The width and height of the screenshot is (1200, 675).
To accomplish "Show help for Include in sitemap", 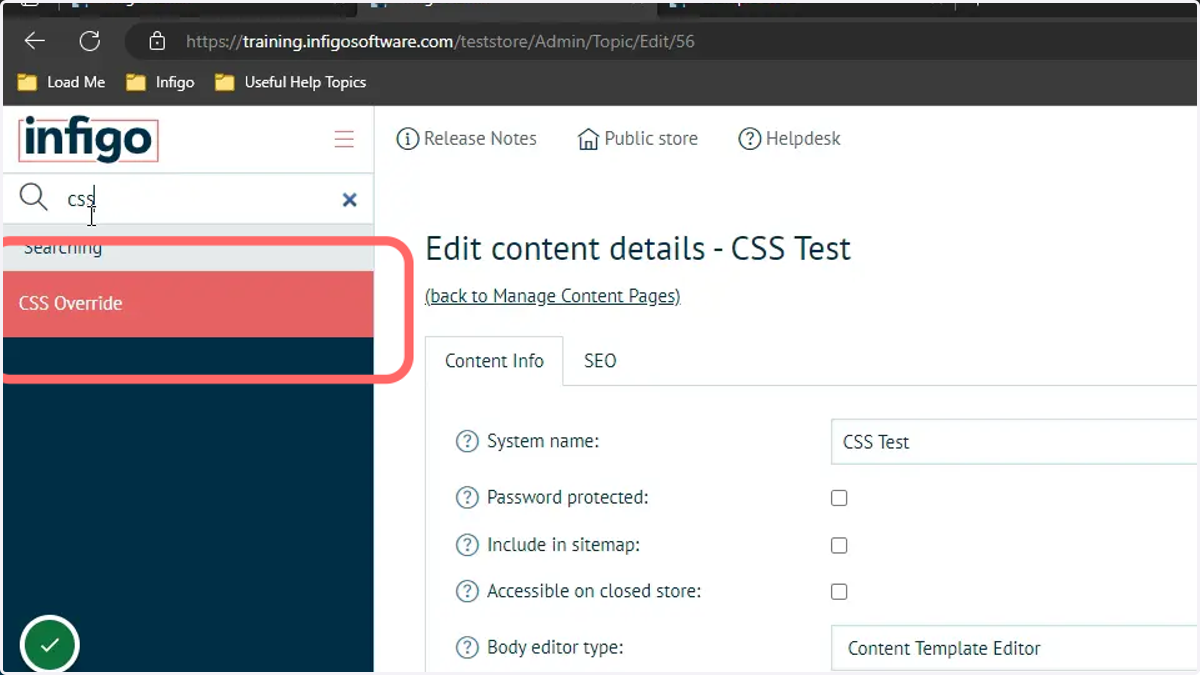I will 467,545.
